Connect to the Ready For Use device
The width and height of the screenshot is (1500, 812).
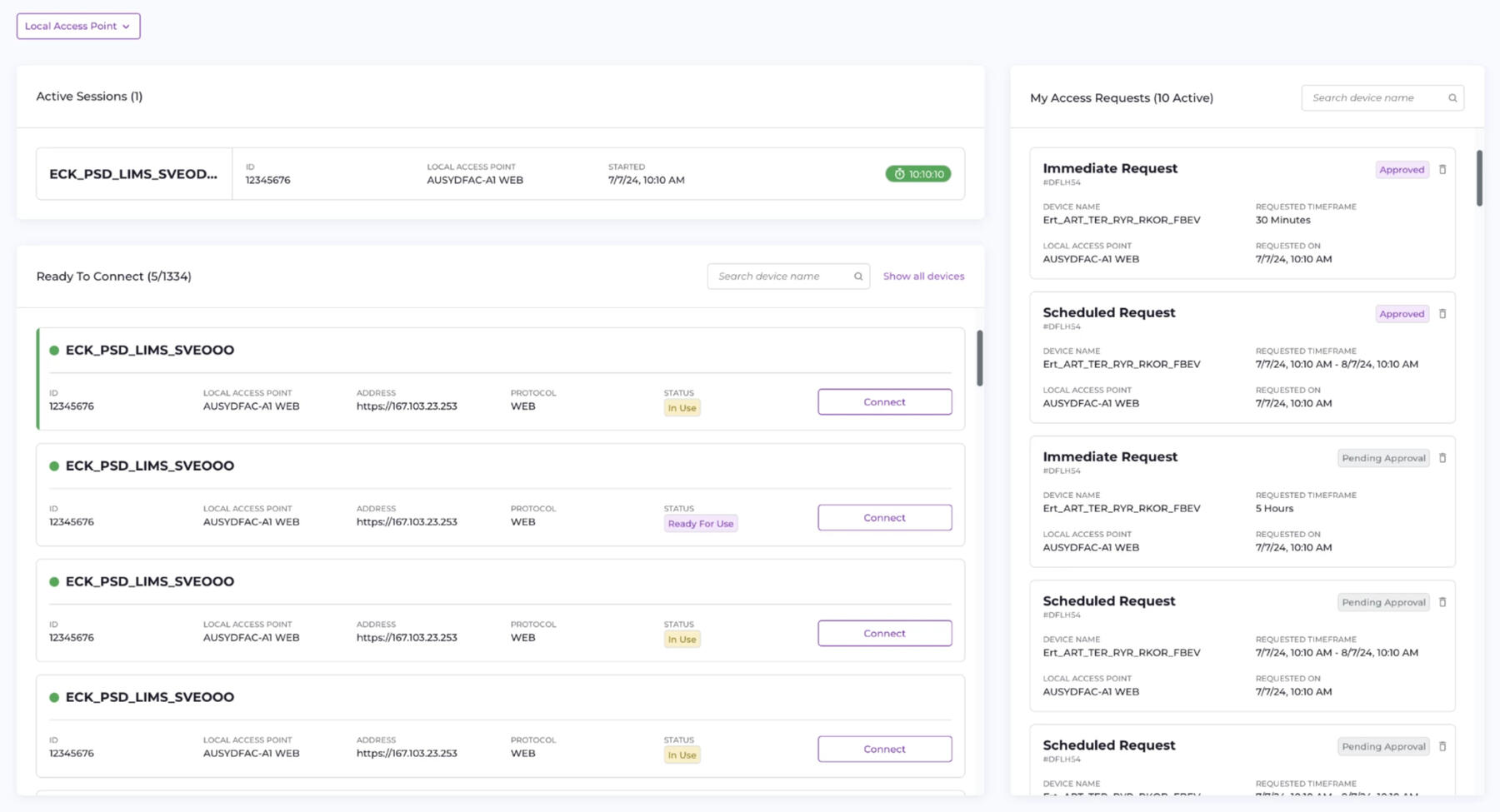tap(884, 517)
